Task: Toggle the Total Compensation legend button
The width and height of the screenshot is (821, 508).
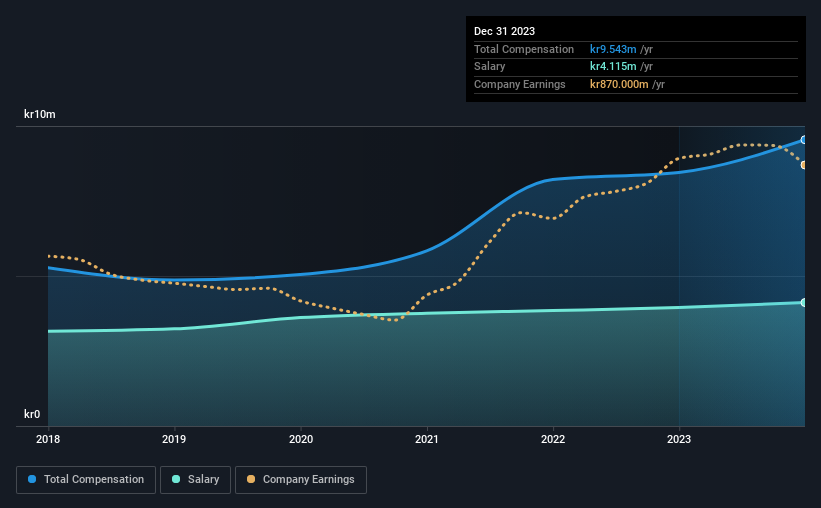Action: [x=86, y=480]
